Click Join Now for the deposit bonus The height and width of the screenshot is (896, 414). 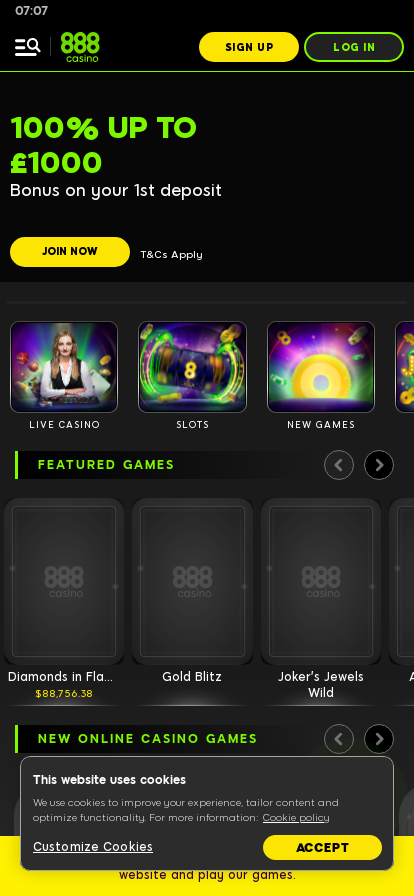[70, 251]
